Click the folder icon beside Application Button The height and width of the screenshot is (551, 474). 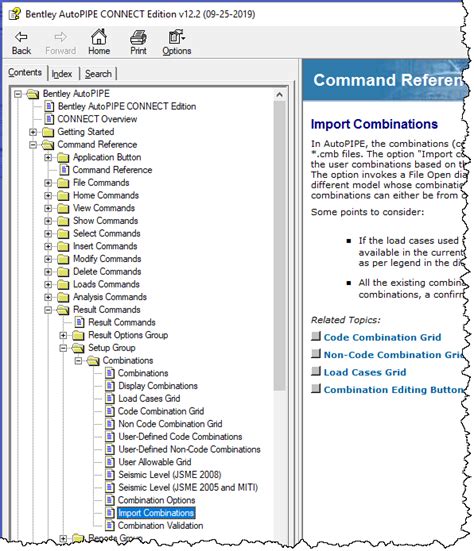pyautogui.click(x=63, y=157)
